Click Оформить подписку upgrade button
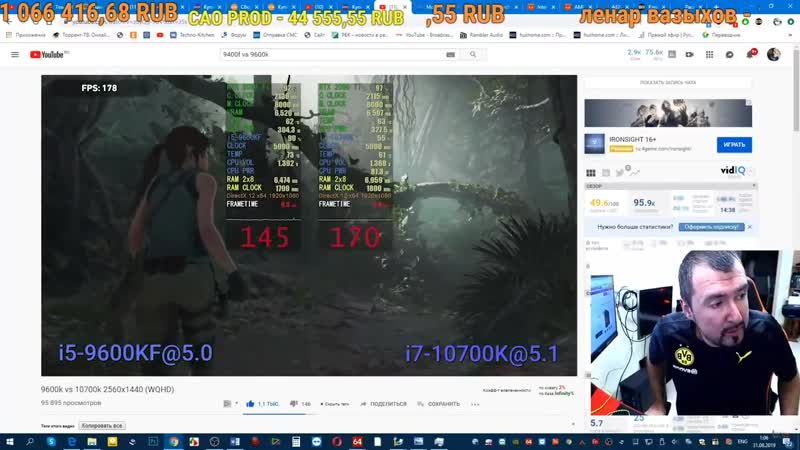 711,227
